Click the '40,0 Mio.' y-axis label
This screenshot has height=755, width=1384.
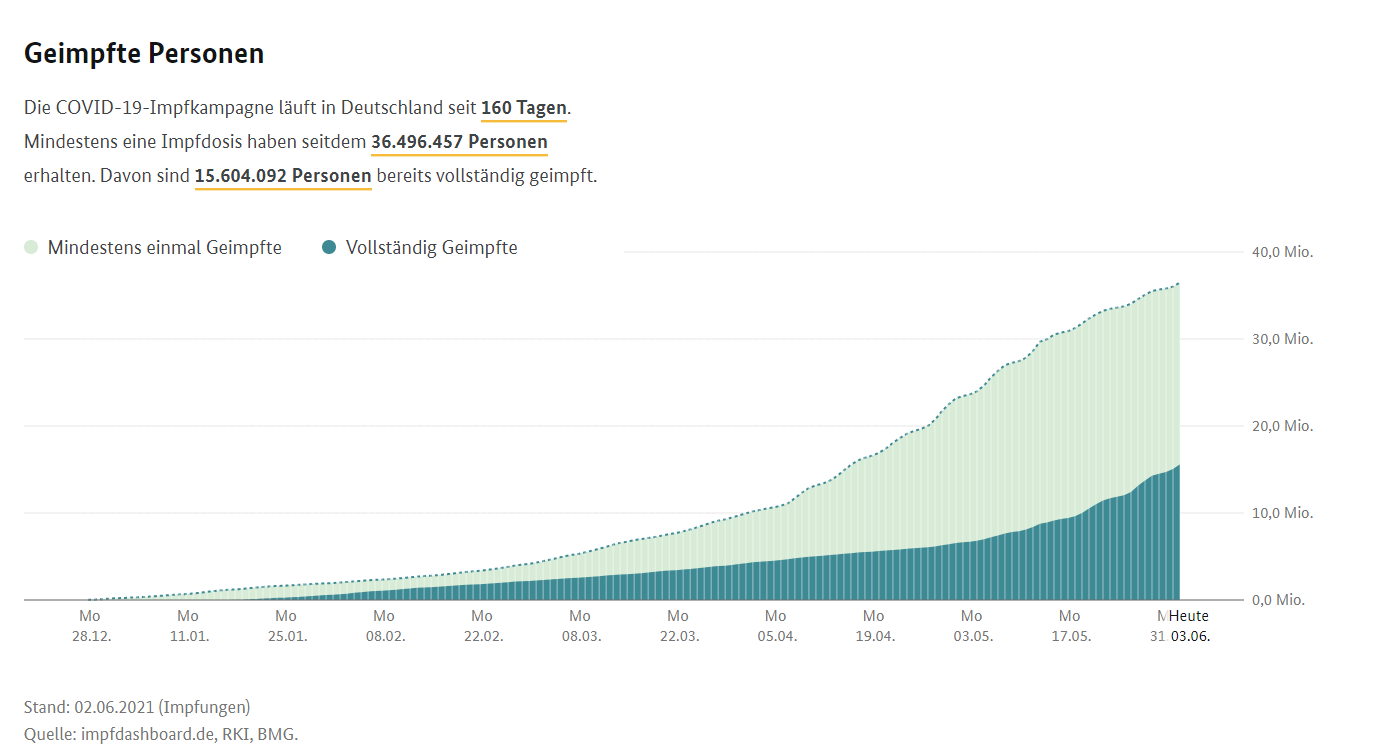coord(1282,252)
